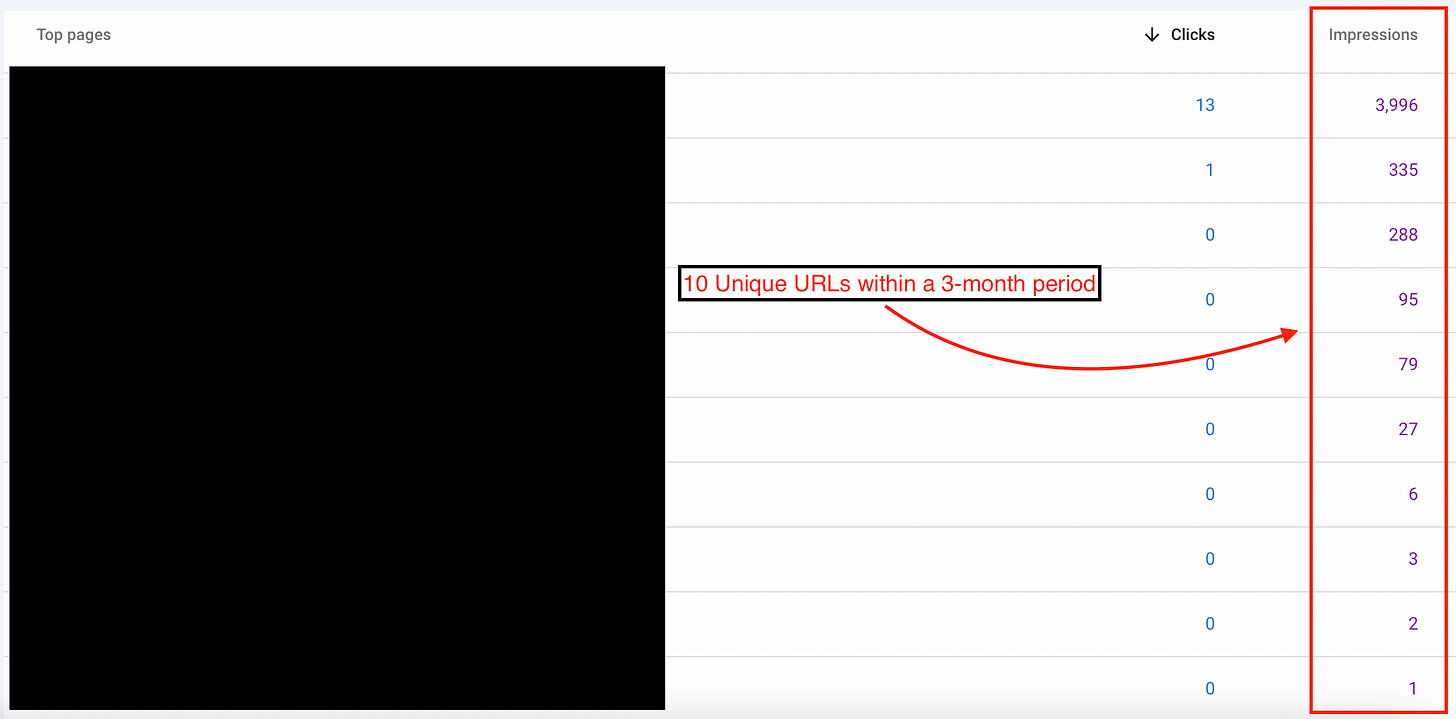Image resolution: width=1456 pixels, height=719 pixels.
Task: Sort by the Clicks column header
Action: pyautogui.click(x=1193, y=35)
